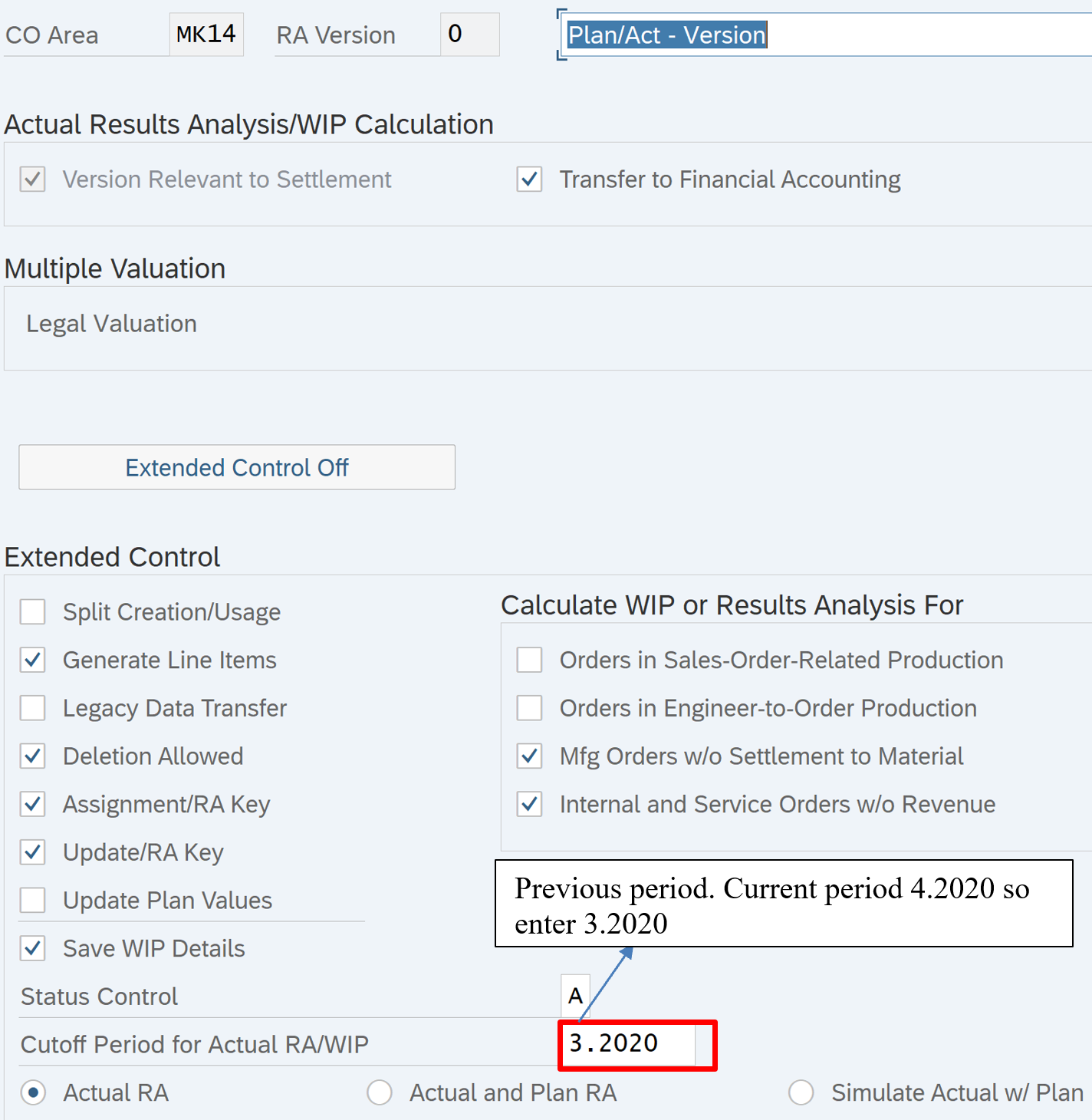Toggle Update/RA Key checkbox

[x=33, y=852]
